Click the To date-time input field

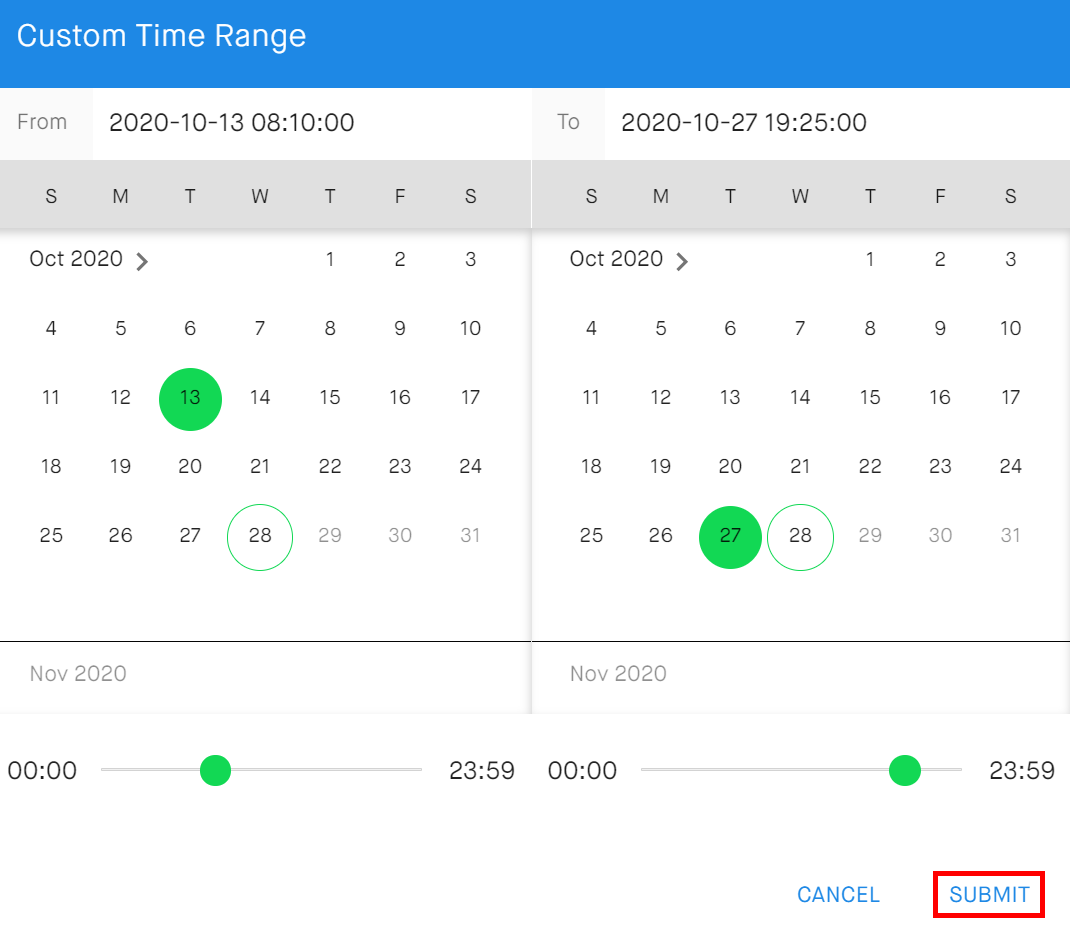click(837, 123)
